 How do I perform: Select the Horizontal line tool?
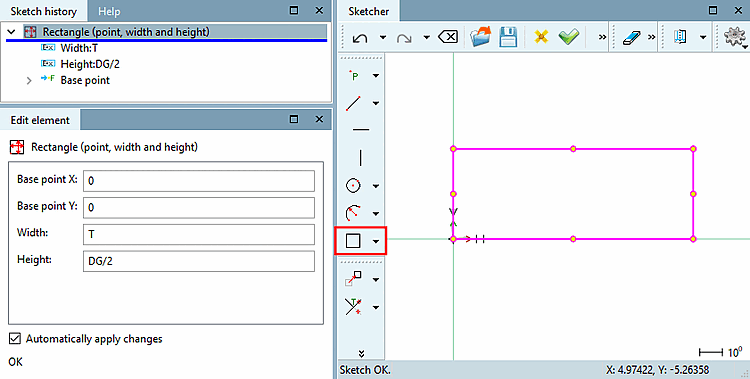pyautogui.click(x=361, y=130)
